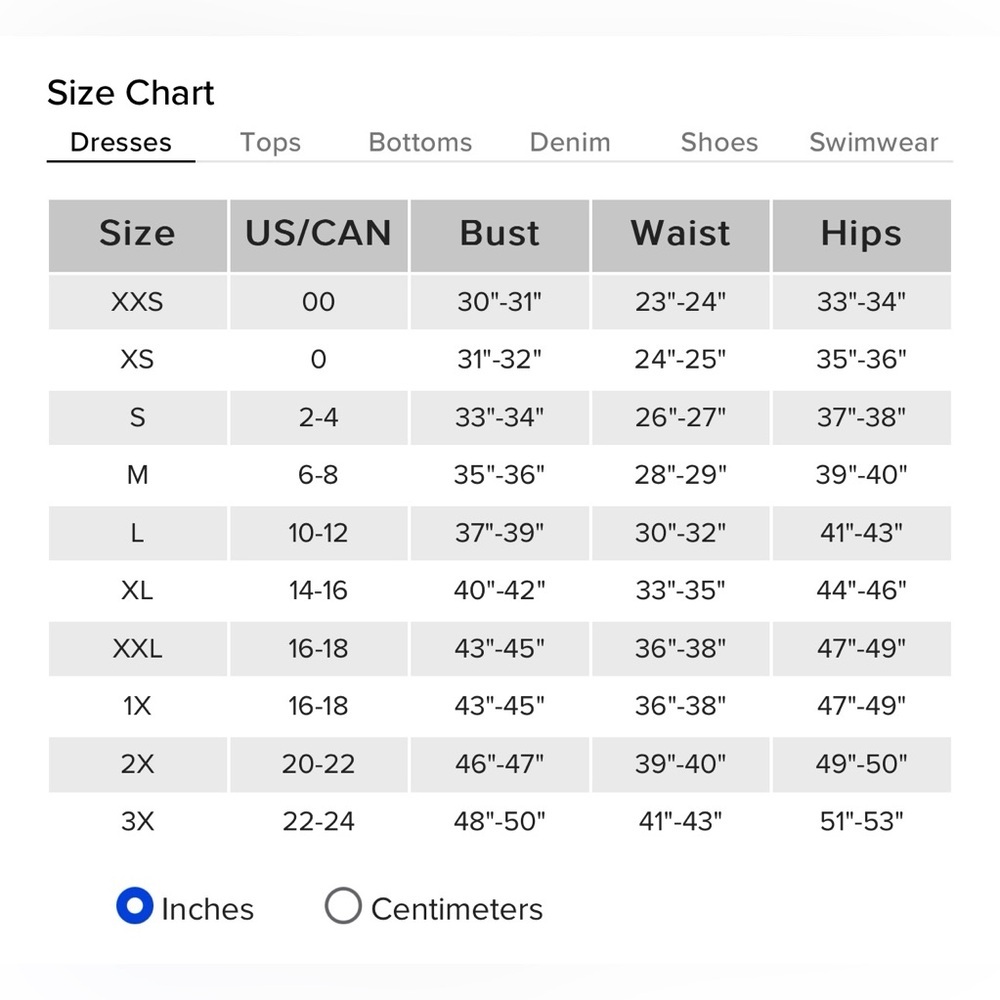Select the M size row label
Viewport: 1000px width, 1000px height.
(138, 475)
